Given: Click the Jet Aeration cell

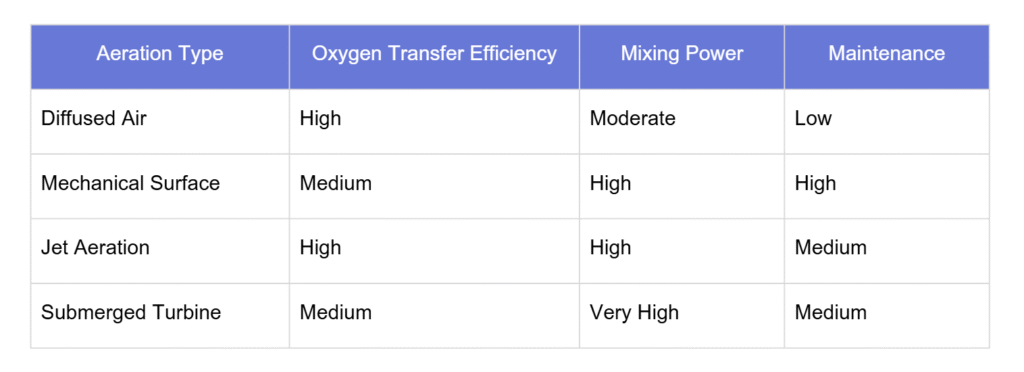Looking at the screenshot, I should coord(160,251).
